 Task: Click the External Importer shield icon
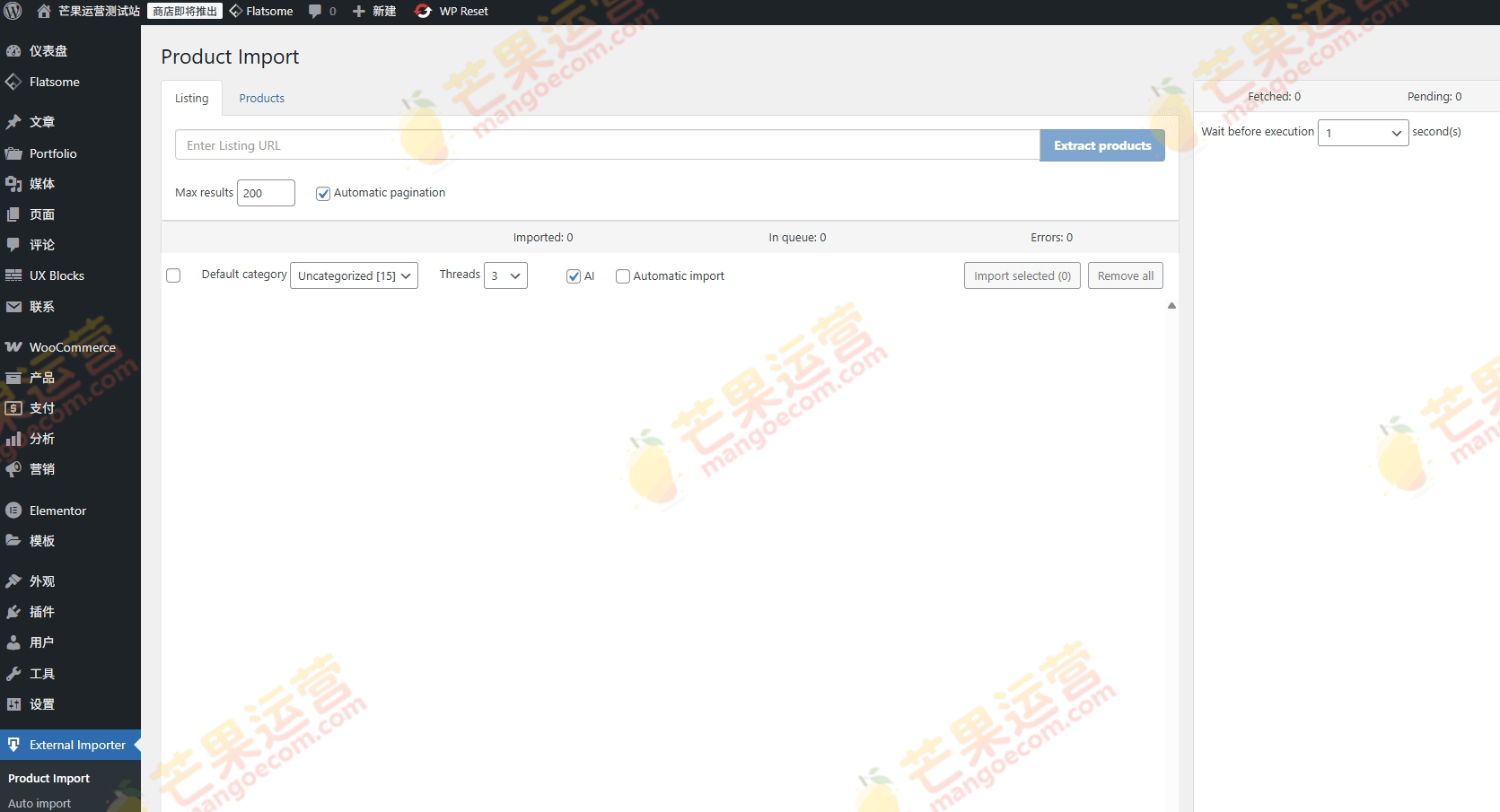click(14, 744)
